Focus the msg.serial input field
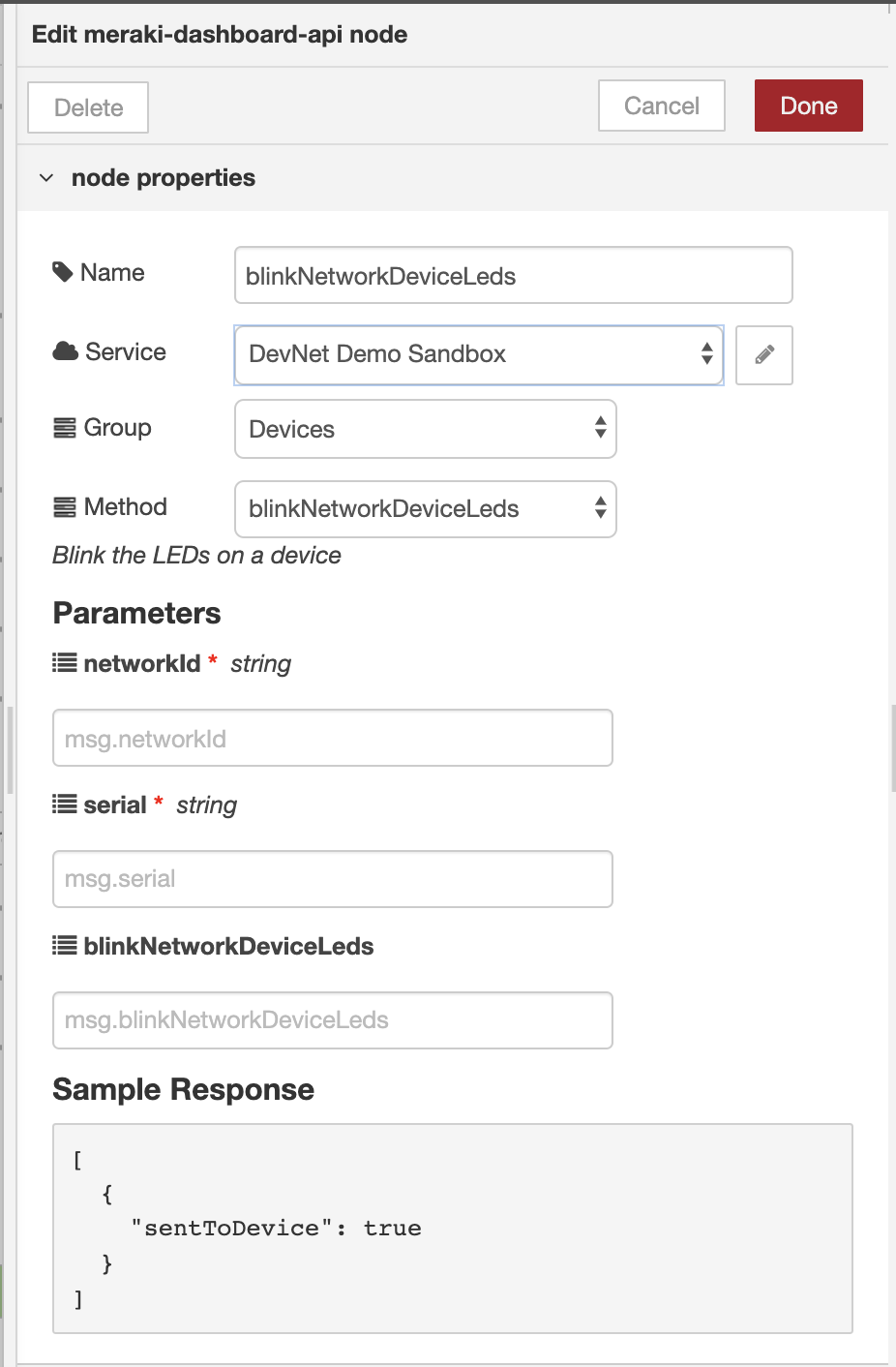This screenshot has width=896, height=1367. point(333,879)
